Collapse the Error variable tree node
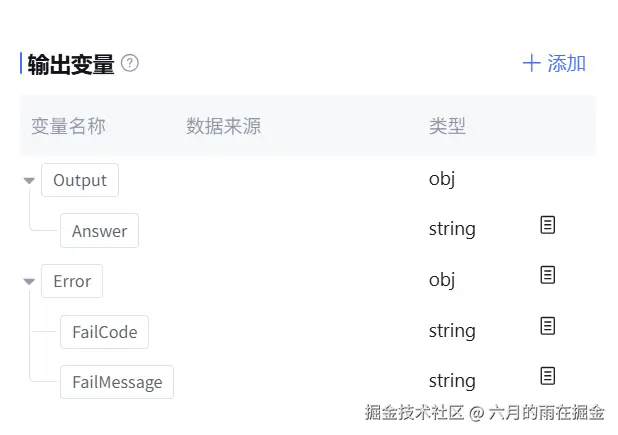 (29, 282)
